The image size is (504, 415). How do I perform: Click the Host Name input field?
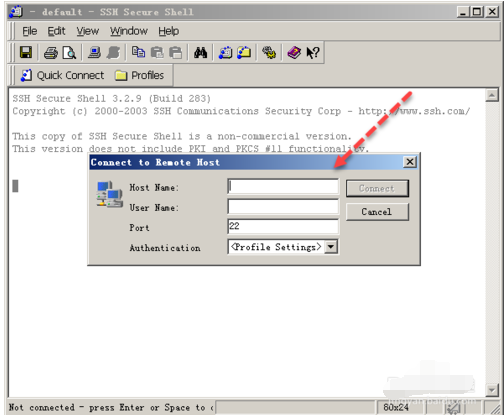283,186
